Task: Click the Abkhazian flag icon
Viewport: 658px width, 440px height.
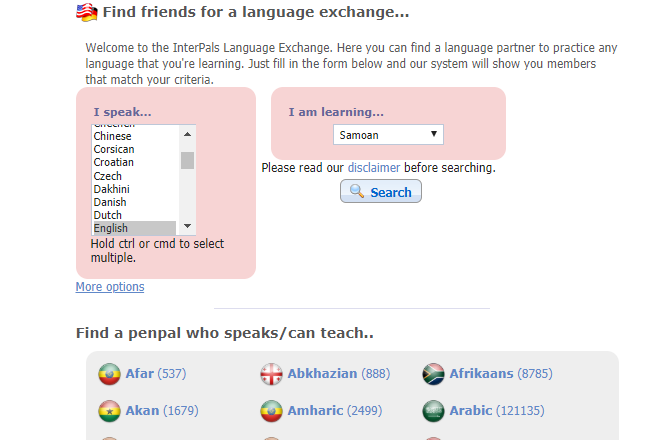Action: (271, 375)
